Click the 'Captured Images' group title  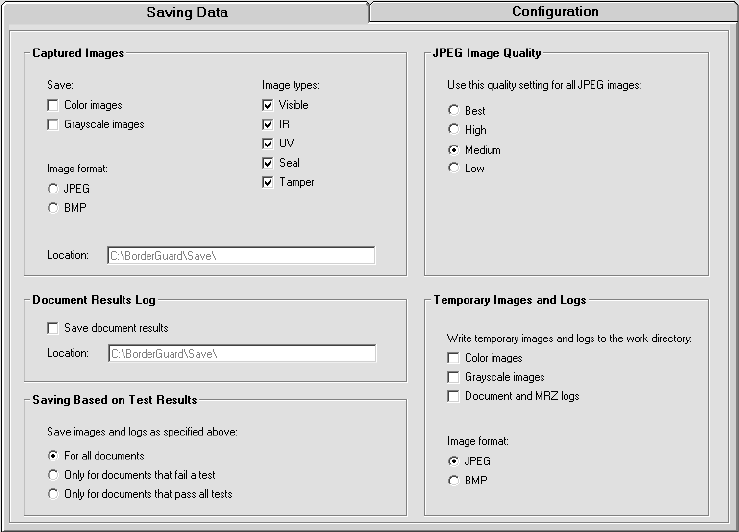pos(78,53)
